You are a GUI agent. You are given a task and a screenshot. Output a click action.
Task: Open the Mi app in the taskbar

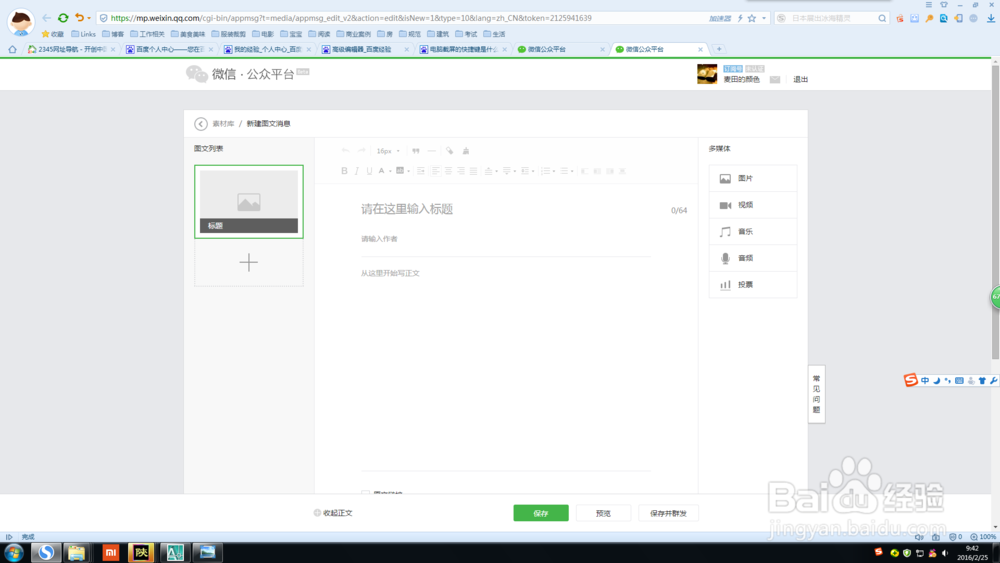pos(110,552)
